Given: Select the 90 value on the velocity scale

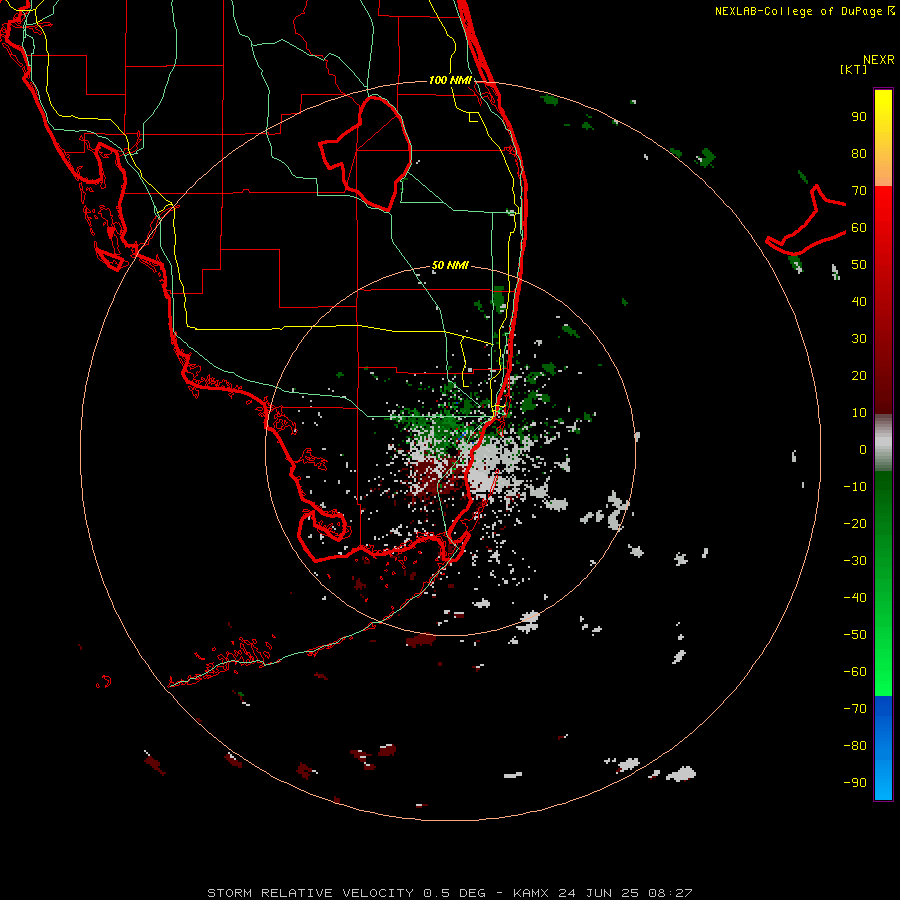Looking at the screenshot, I should pos(859,117).
